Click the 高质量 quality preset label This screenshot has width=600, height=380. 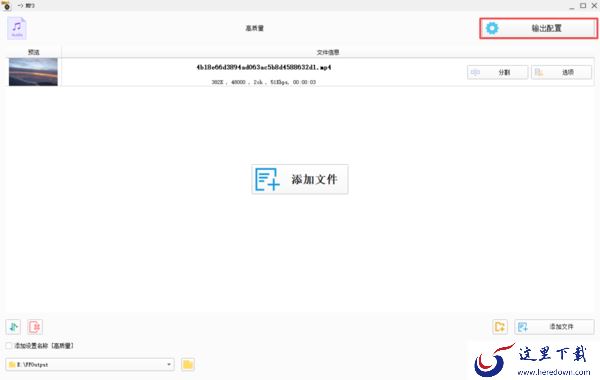(254, 28)
